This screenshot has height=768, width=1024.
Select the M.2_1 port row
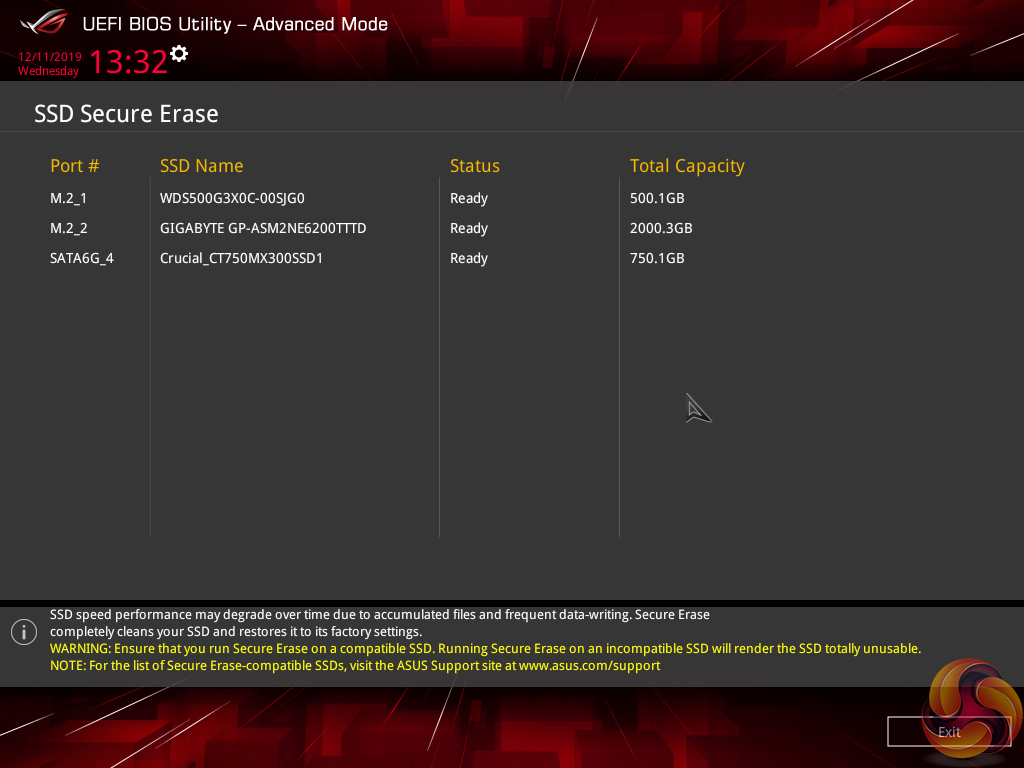point(69,198)
